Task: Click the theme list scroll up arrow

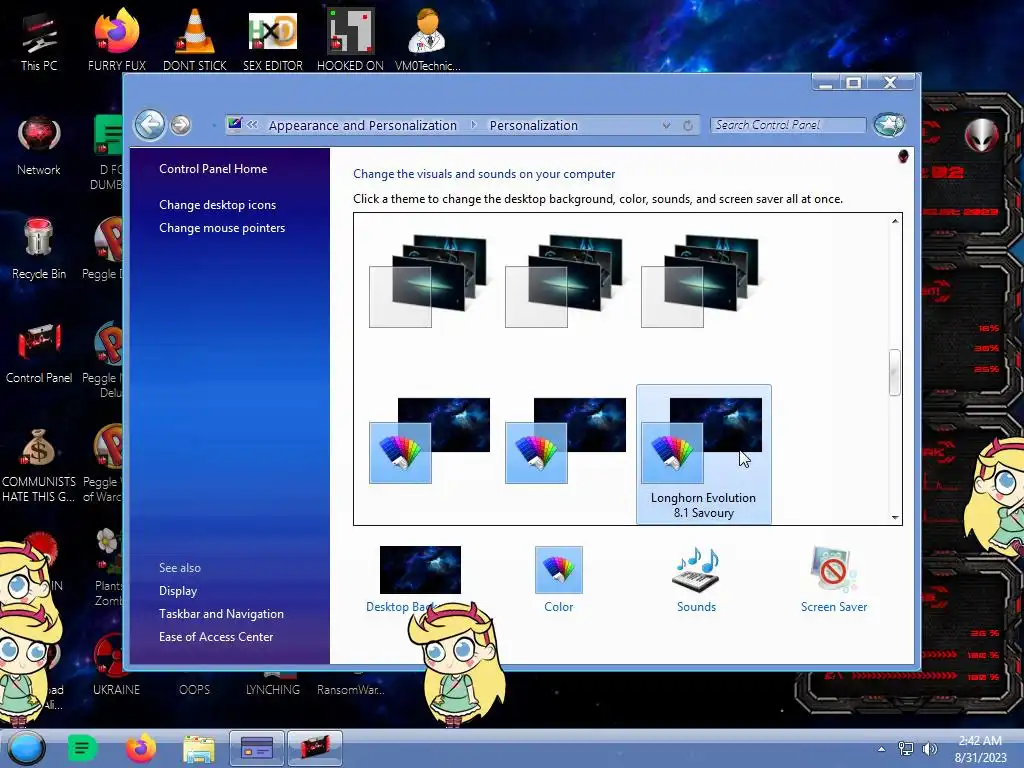Action: click(895, 221)
